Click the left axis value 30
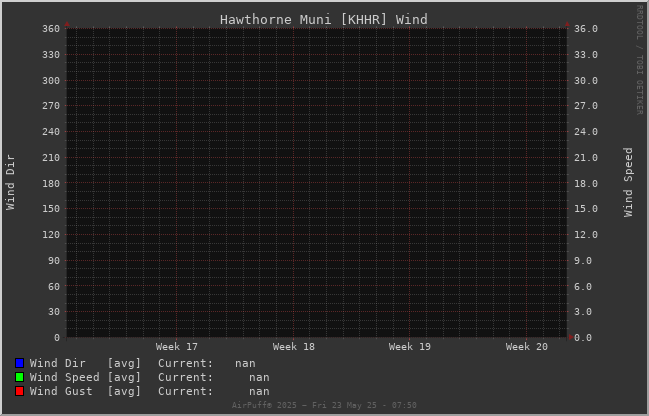Screen dimensions: 649x416 pyautogui.click(x=54, y=312)
